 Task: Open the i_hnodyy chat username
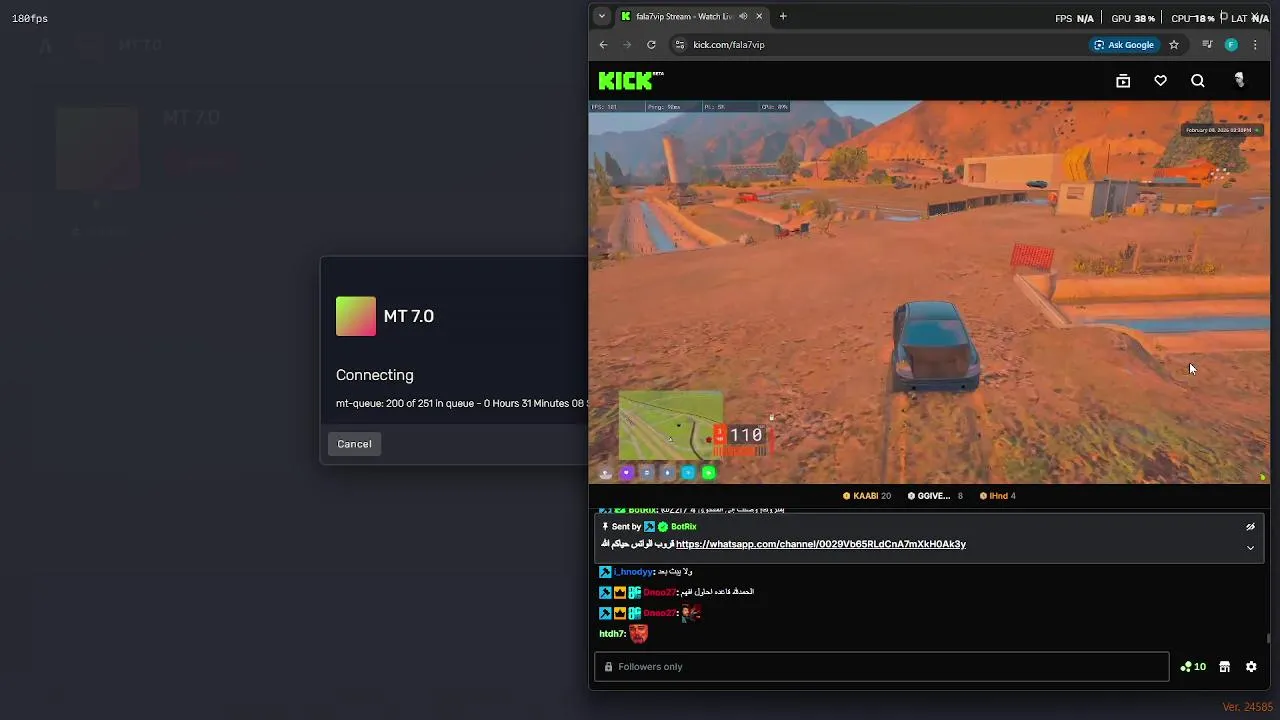tap(633, 572)
